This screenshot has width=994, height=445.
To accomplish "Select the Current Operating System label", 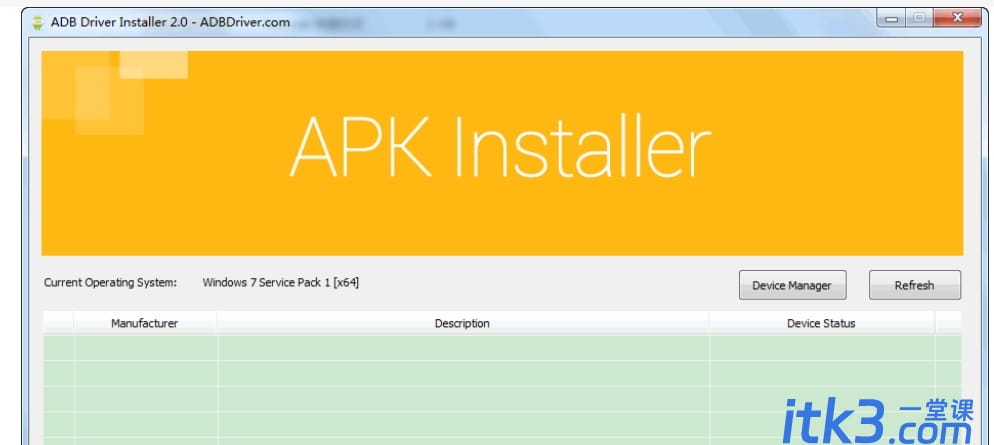I will point(110,283).
